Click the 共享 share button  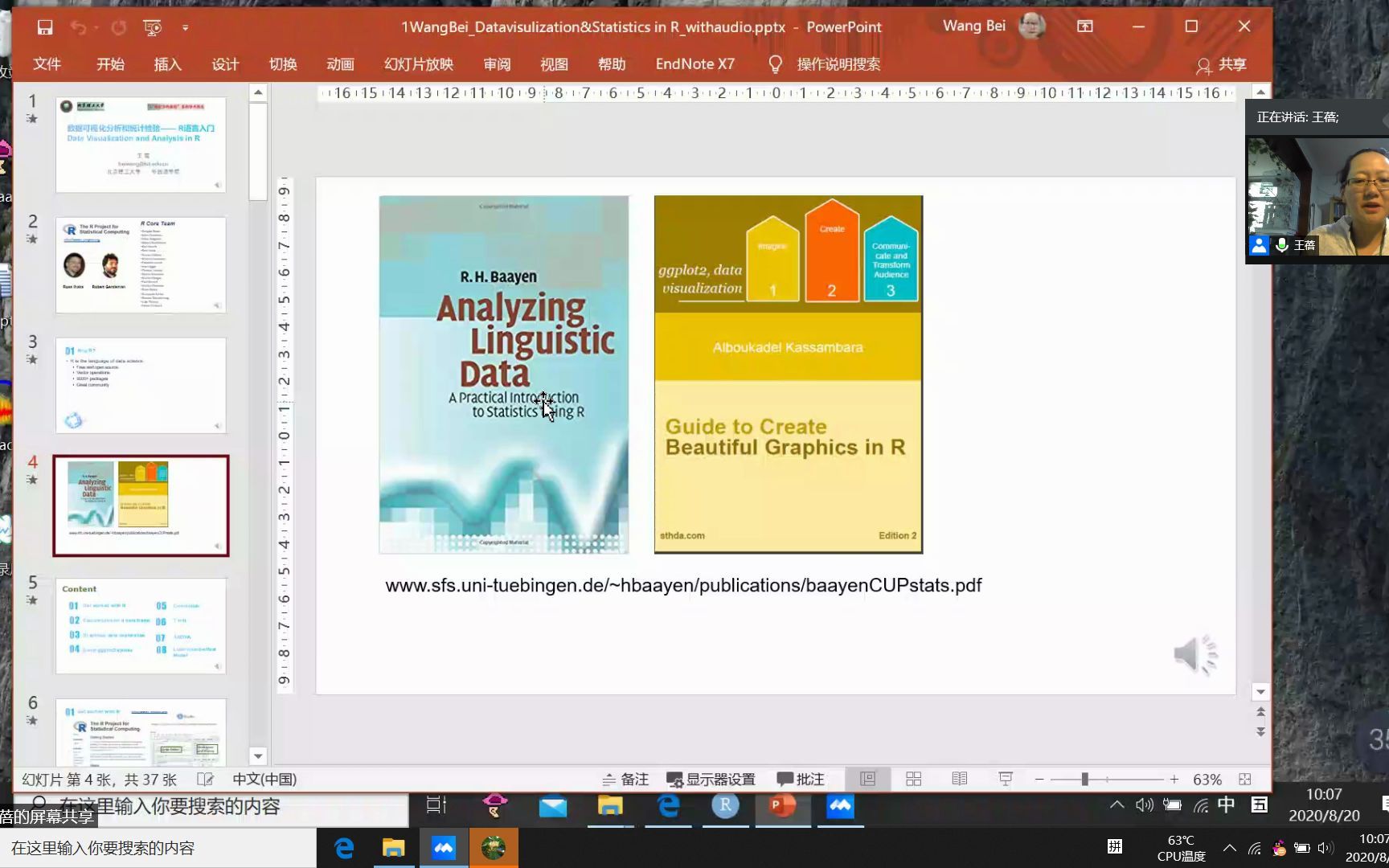(1222, 65)
